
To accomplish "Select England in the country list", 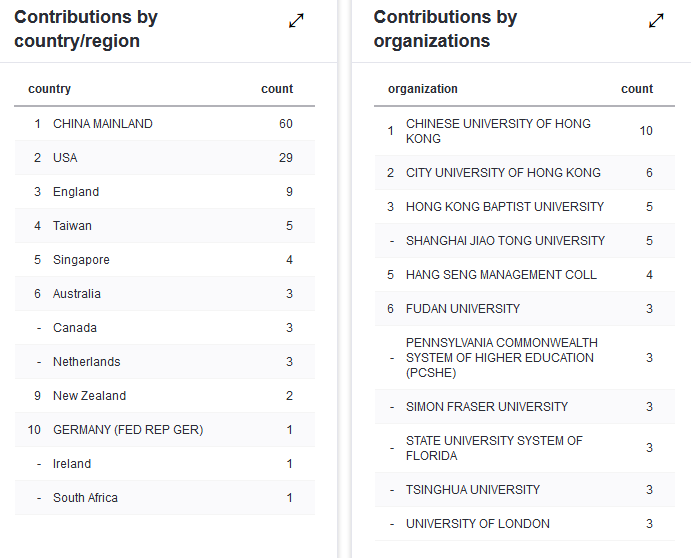I will point(76,192).
